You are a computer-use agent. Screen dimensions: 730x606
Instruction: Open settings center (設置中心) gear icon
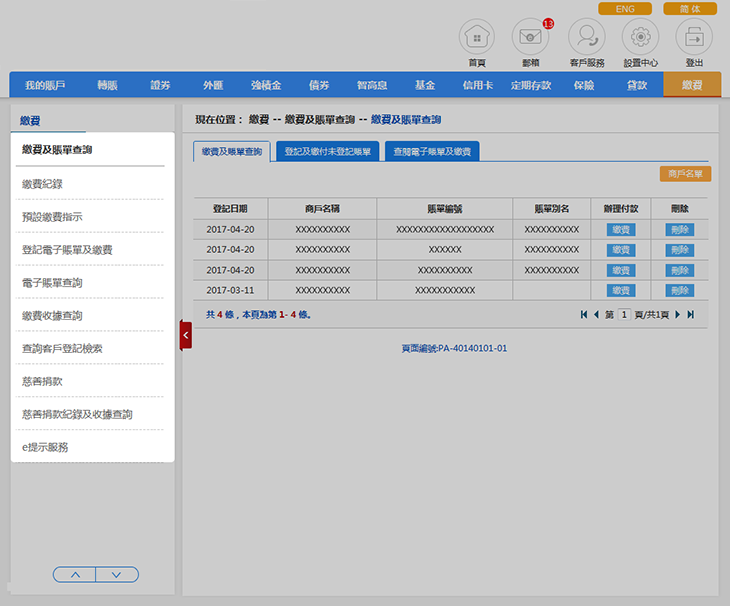[x=640, y=37]
